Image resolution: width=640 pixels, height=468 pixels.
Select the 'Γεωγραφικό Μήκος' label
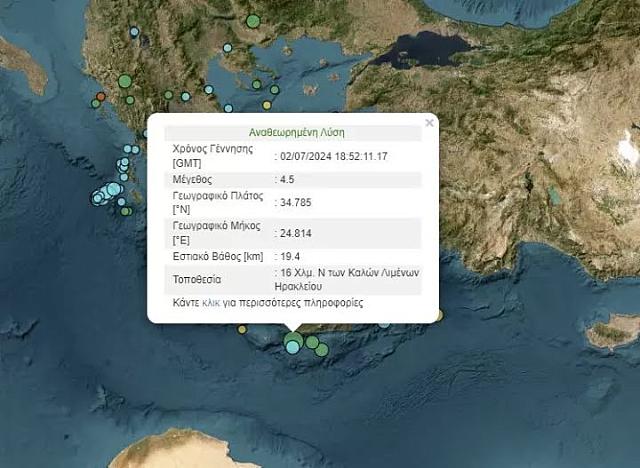click(x=216, y=226)
